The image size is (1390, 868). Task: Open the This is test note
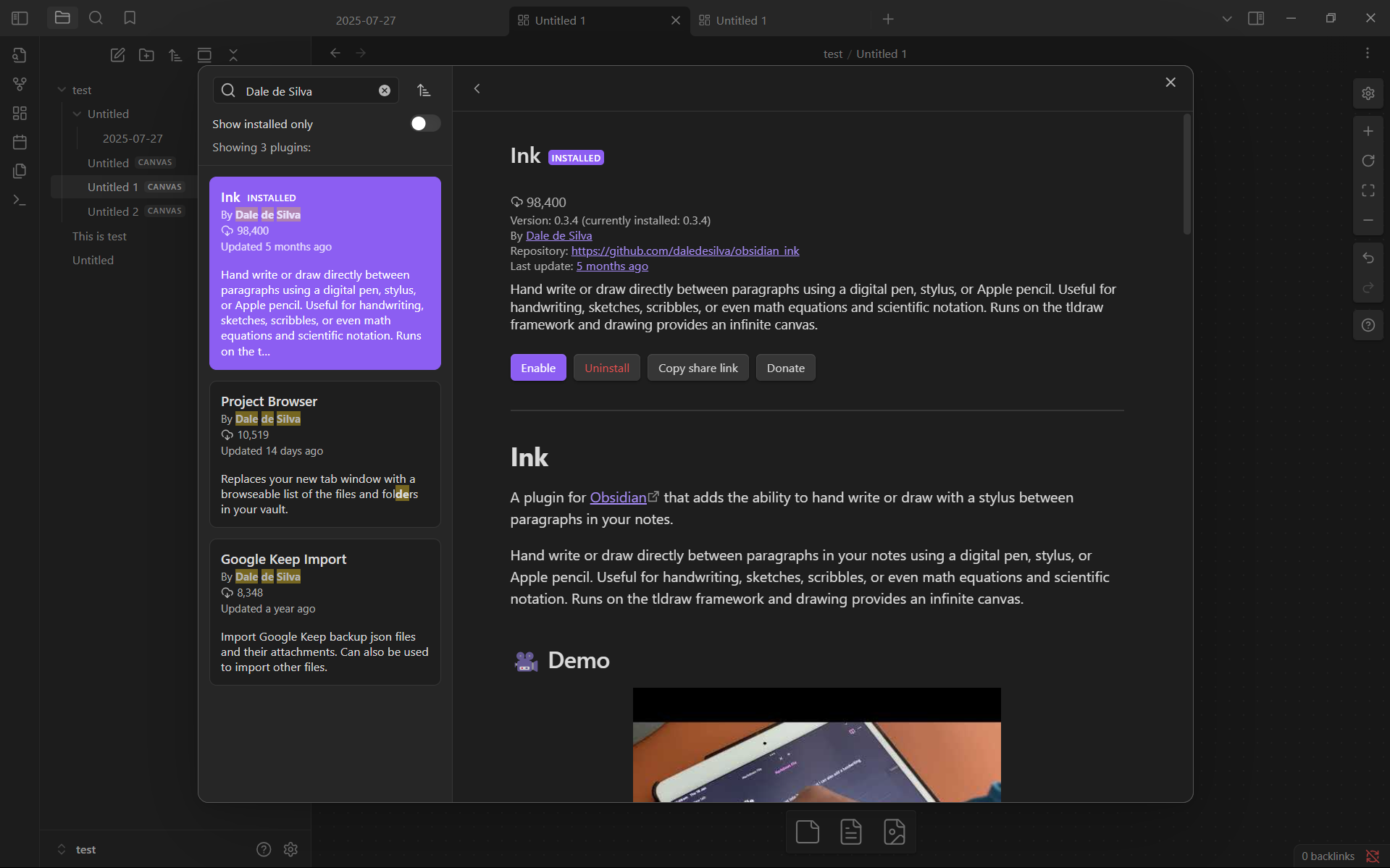(x=99, y=236)
